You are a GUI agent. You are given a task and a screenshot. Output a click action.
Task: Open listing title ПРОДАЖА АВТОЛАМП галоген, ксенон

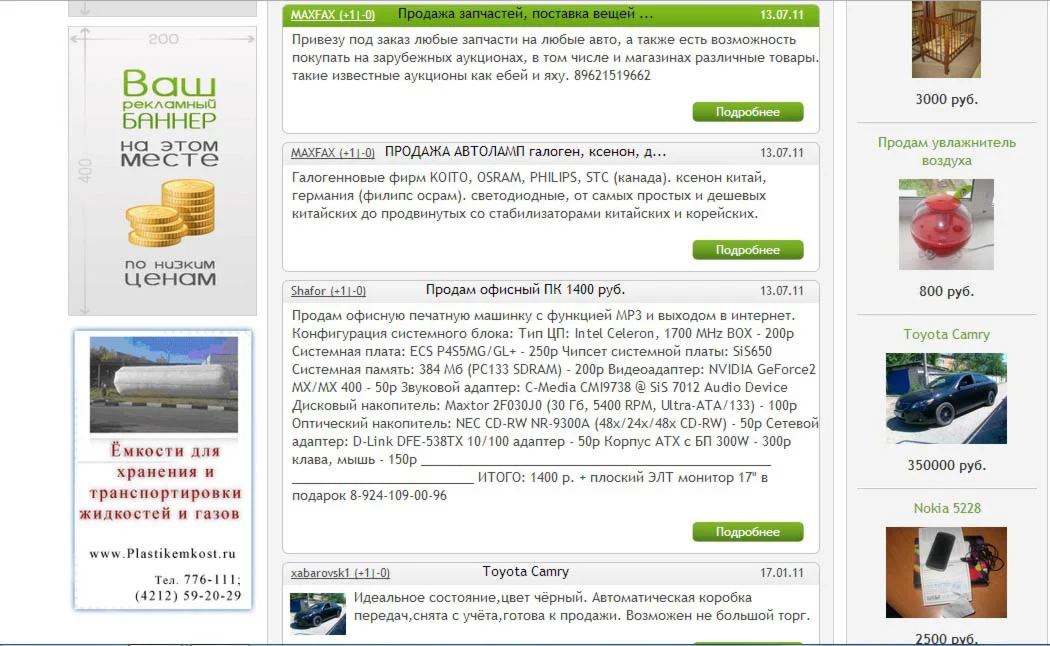coord(525,152)
